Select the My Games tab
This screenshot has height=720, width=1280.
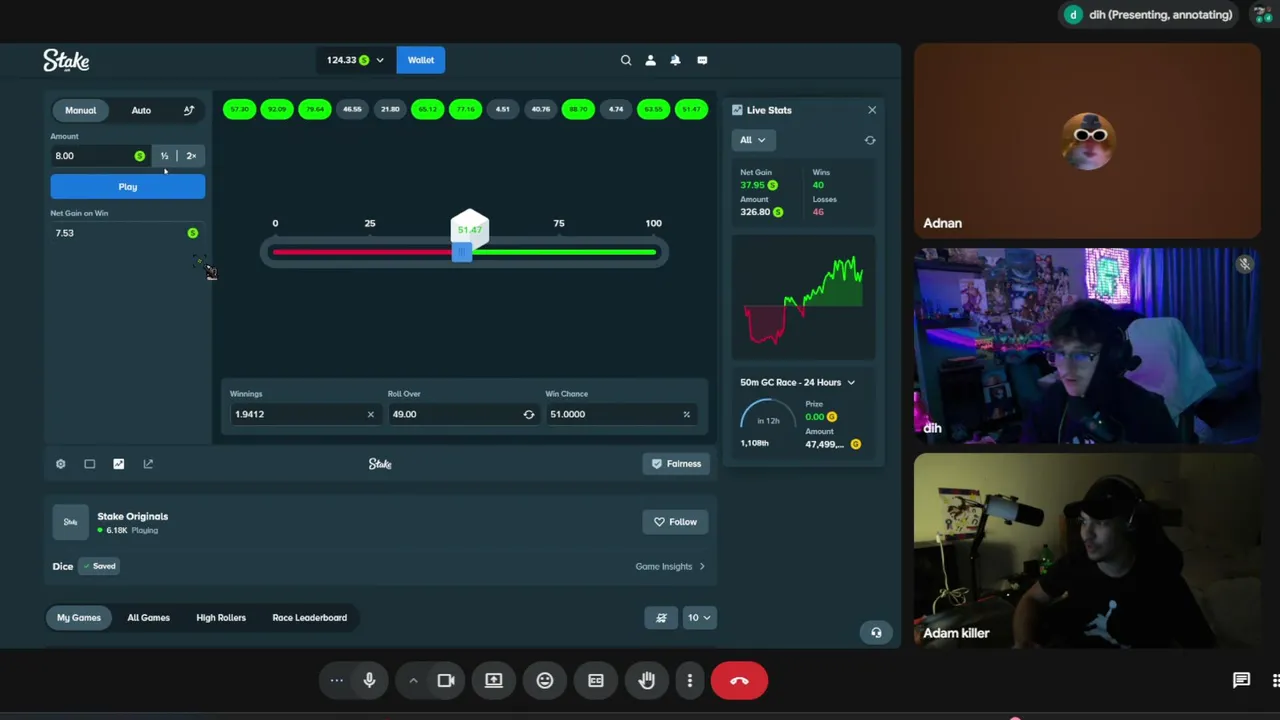79,618
